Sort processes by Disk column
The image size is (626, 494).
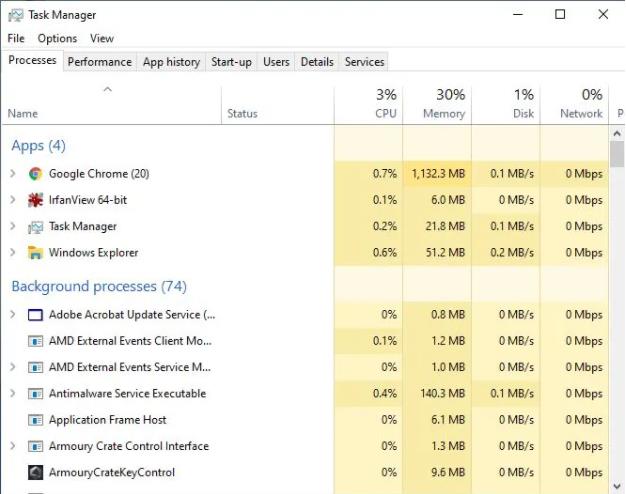[505, 105]
